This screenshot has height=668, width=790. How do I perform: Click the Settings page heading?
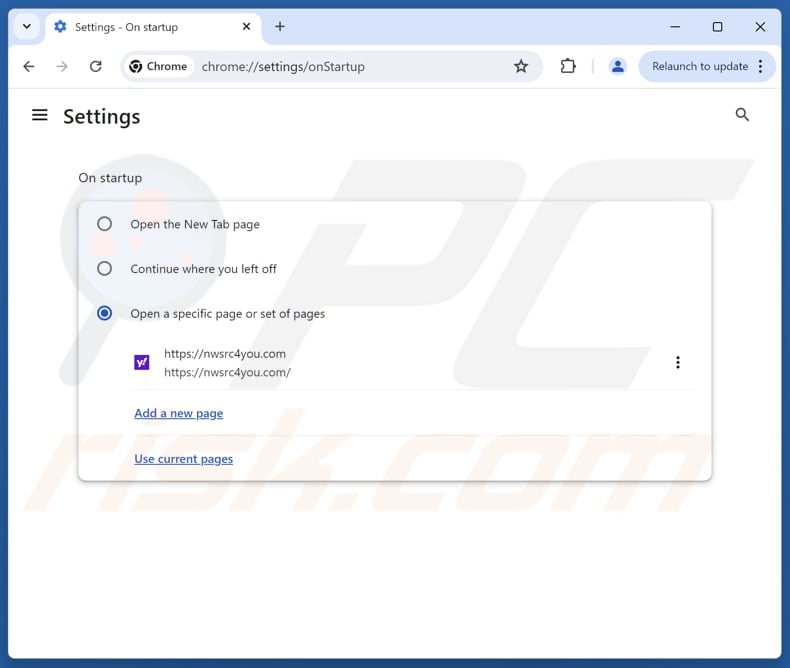[102, 117]
